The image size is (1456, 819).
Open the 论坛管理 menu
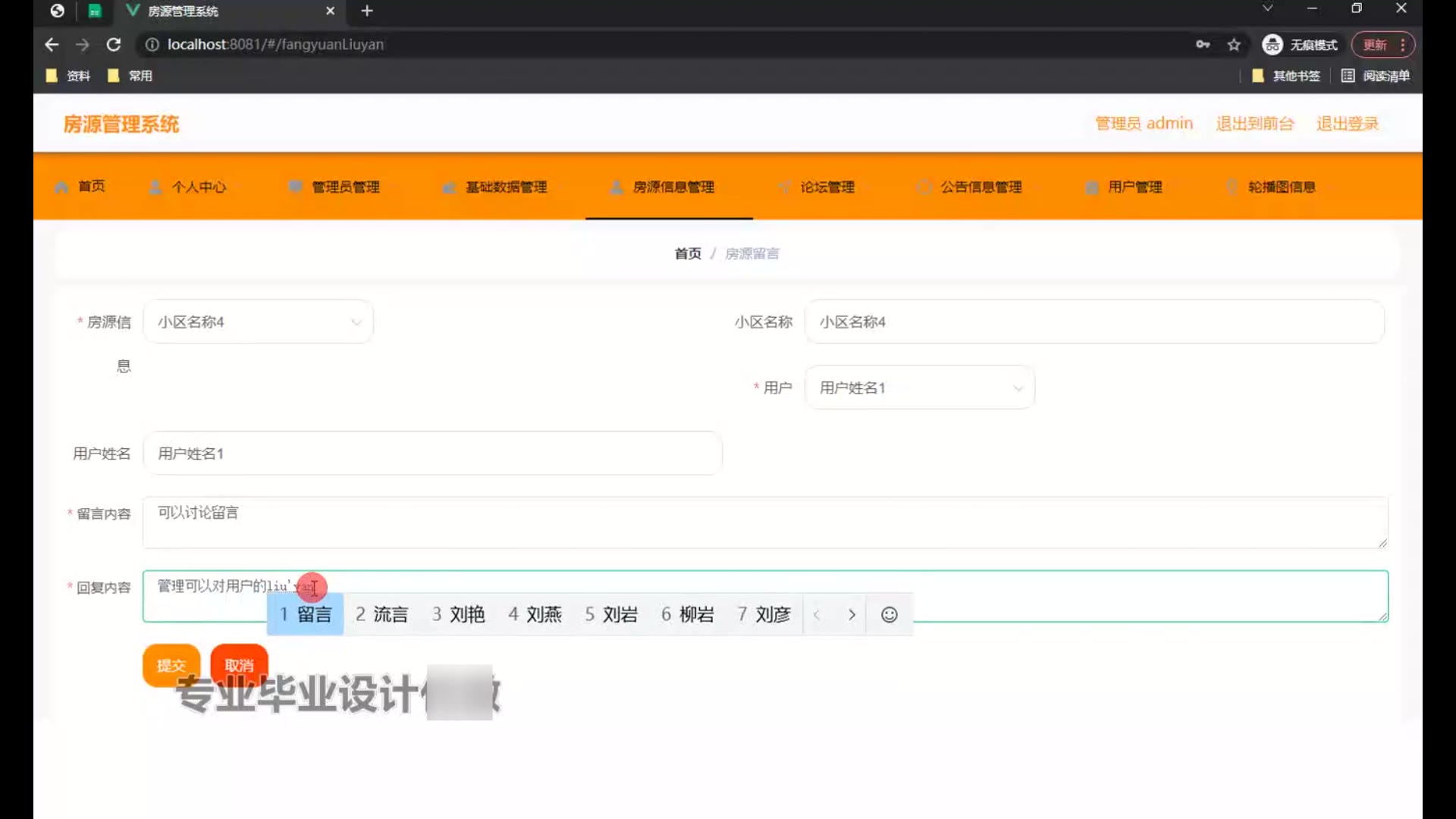pyautogui.click(x=827, y=187)
